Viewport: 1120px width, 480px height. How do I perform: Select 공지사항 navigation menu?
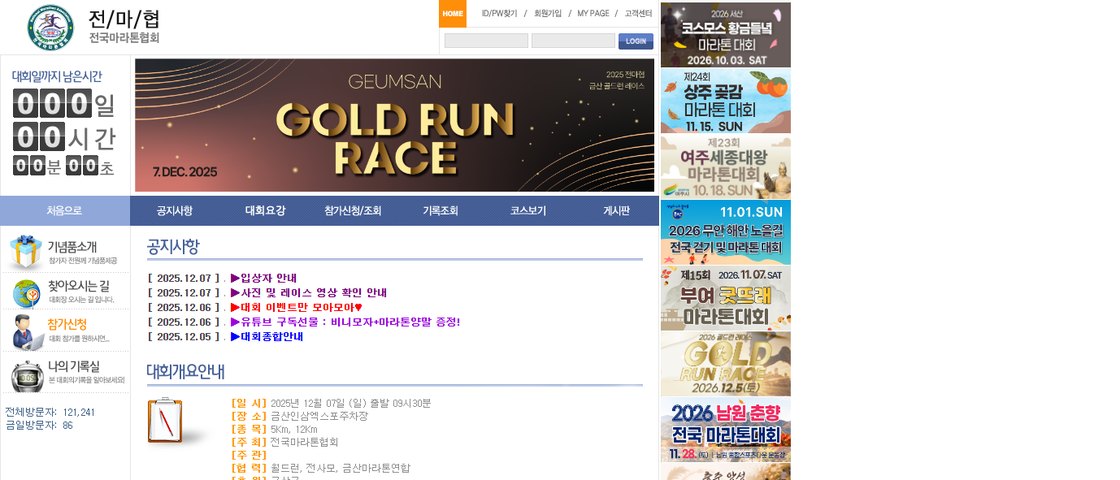point(174,211)
